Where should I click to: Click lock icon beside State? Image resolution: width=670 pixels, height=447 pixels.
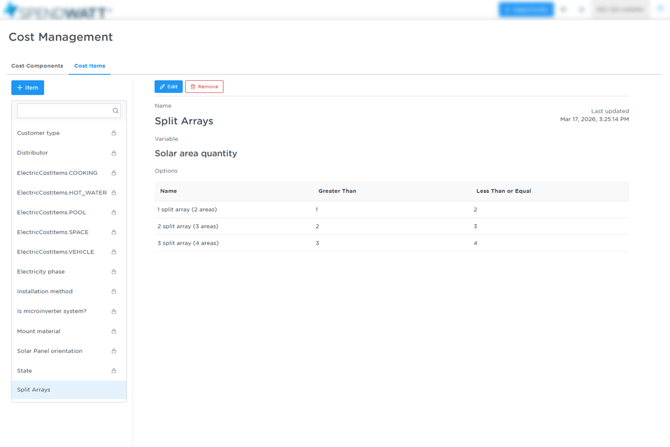pyautogui.click(x=114, y=371)
